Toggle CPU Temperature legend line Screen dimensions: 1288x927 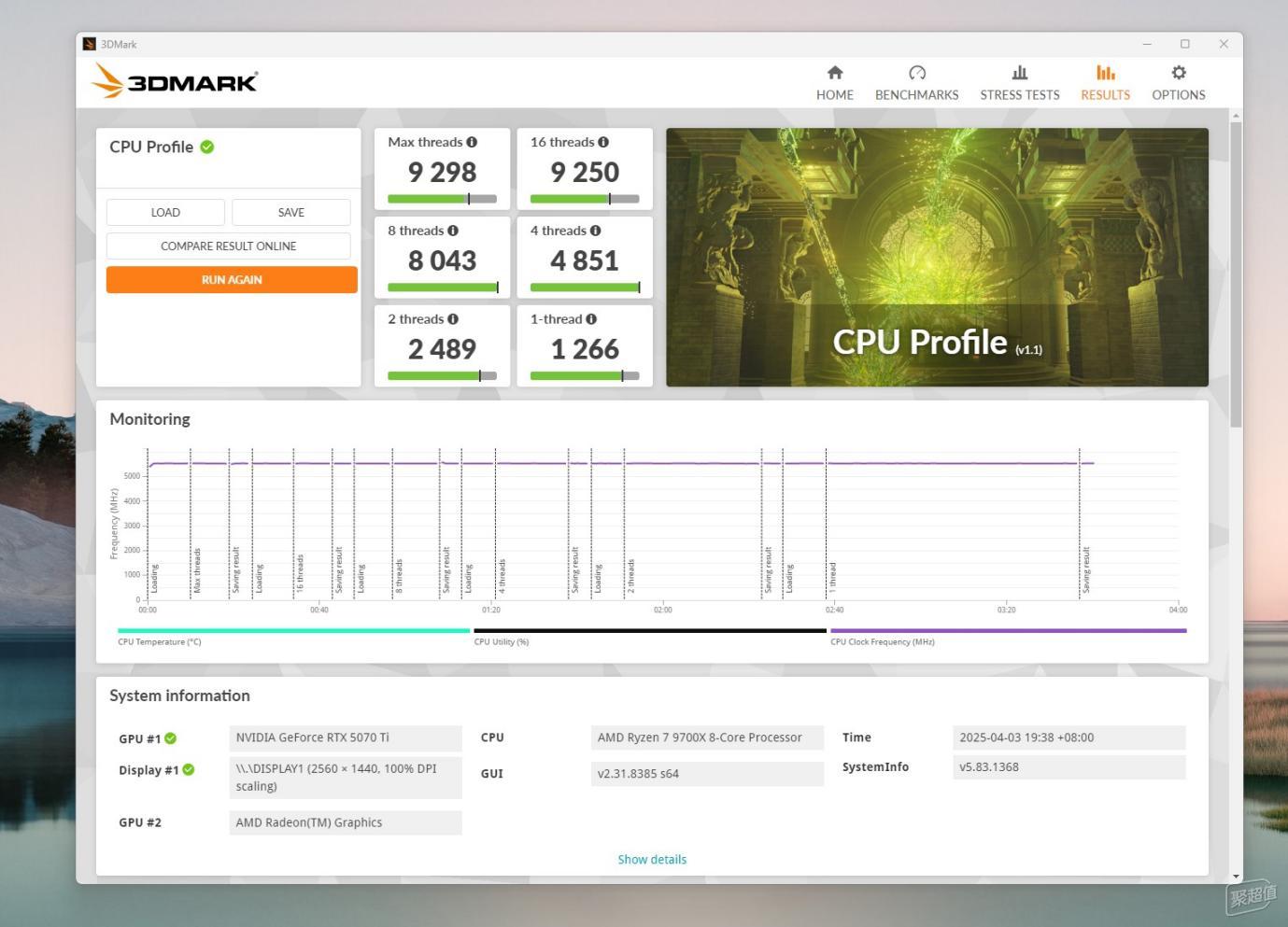pos(293,631)
